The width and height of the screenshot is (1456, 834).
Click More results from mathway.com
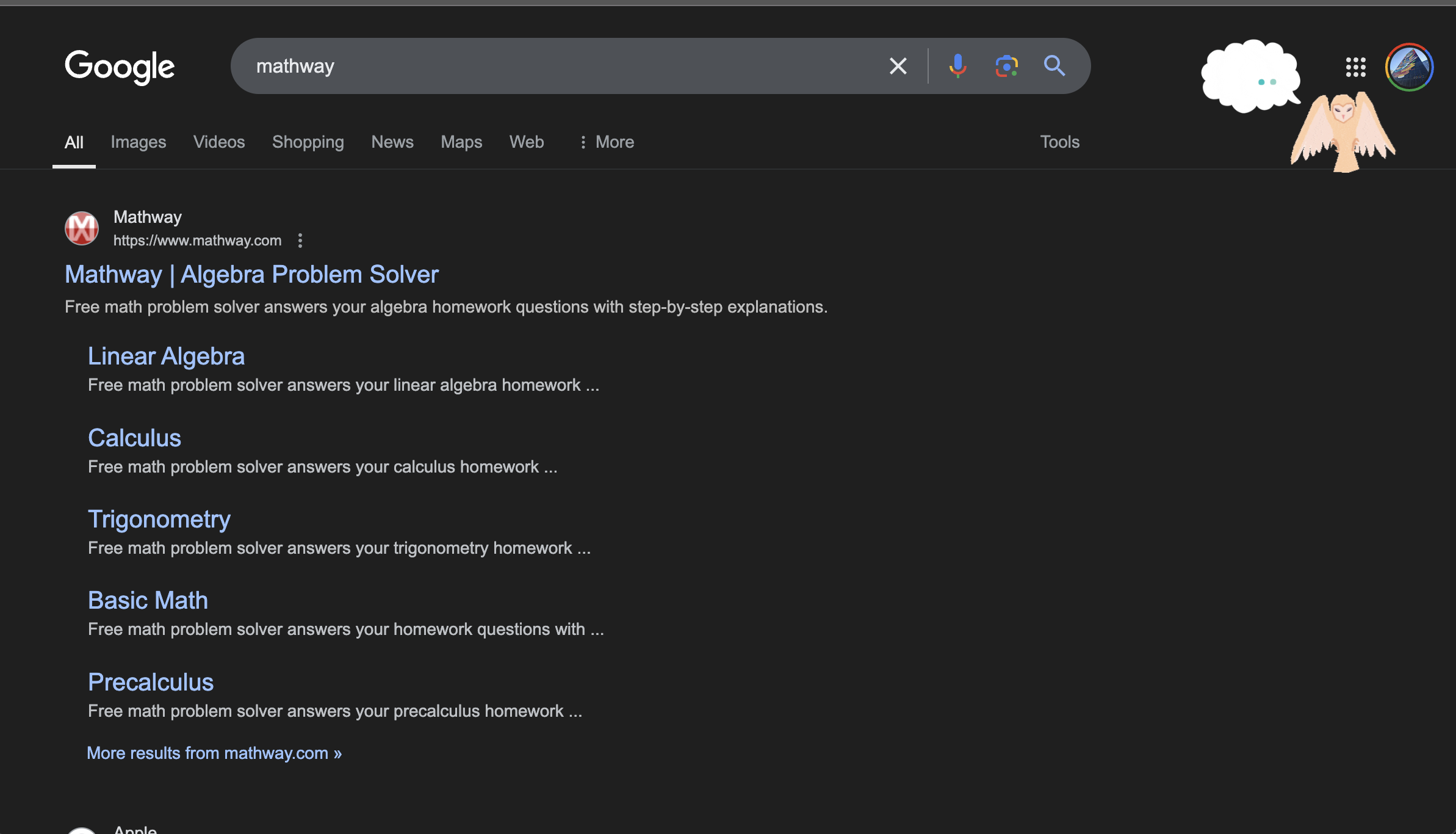[x=214, y=753]
